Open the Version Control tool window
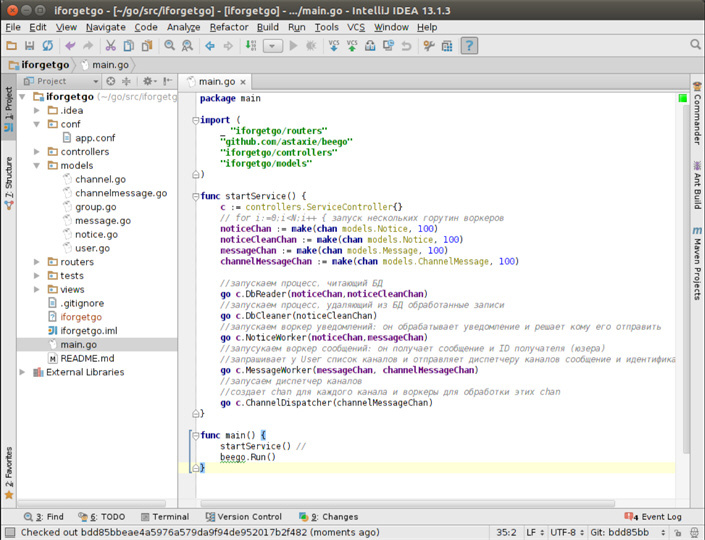Image resolution: width=705 pixels, height=540 pixels. [x=243, y=517]
